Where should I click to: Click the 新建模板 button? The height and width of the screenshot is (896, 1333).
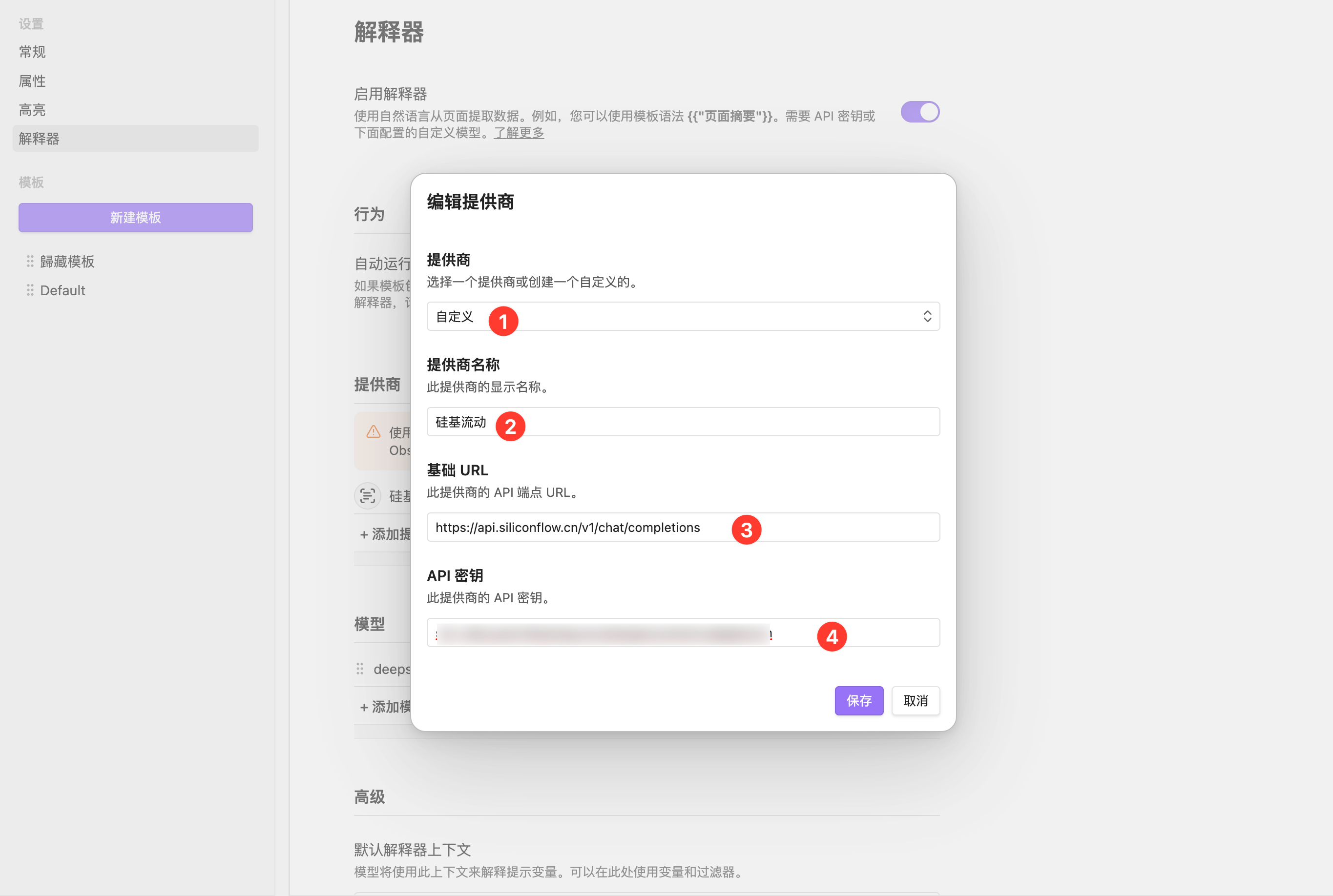[x=135, y=218]
